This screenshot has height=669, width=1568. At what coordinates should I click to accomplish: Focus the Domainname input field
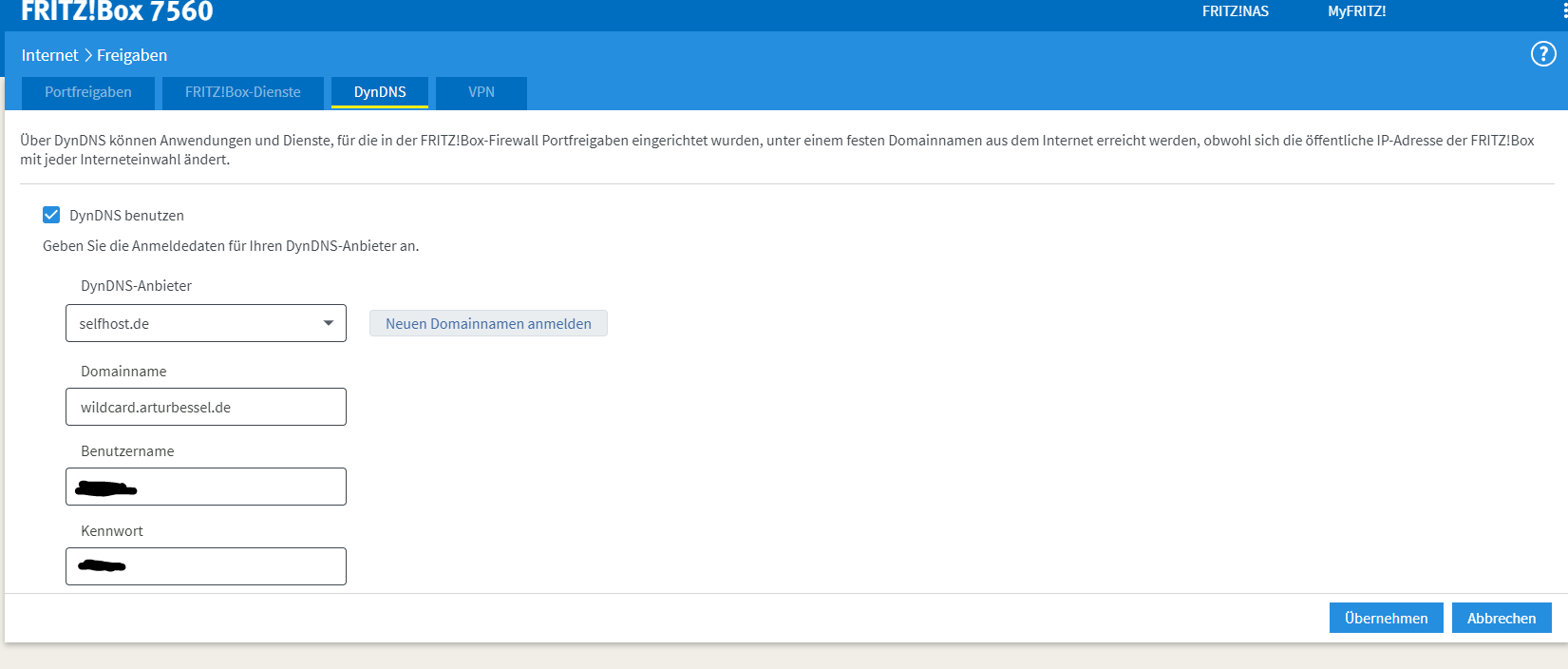[x=206, y=407]
